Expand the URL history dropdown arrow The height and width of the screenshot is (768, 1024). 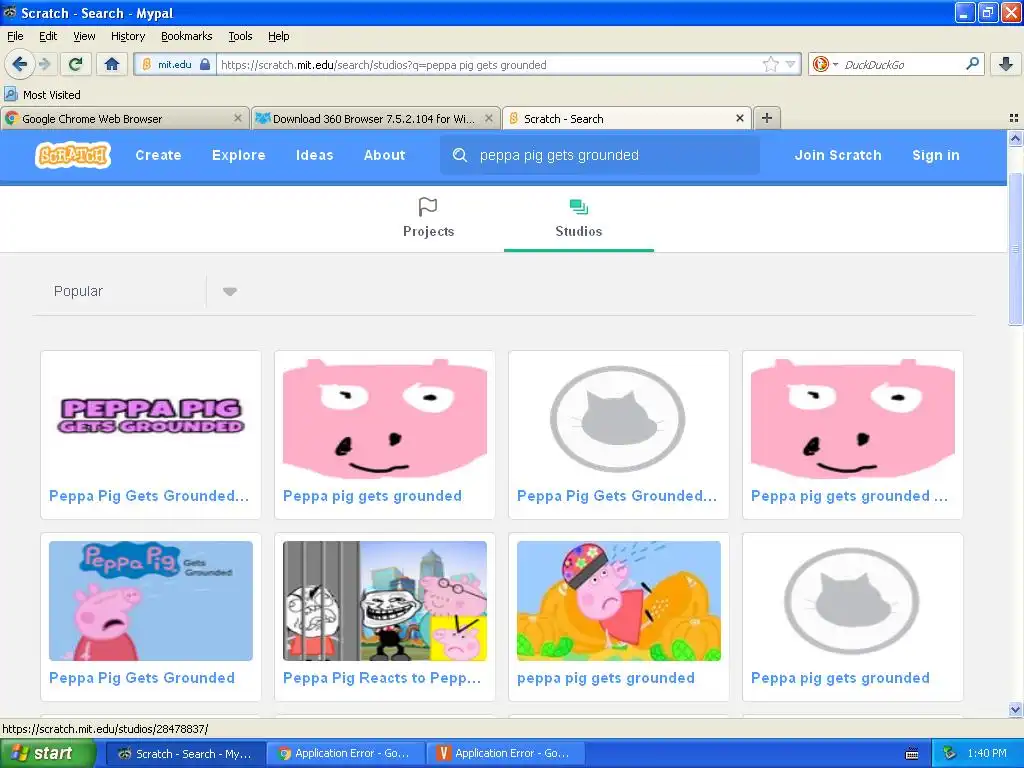(790, 64)
